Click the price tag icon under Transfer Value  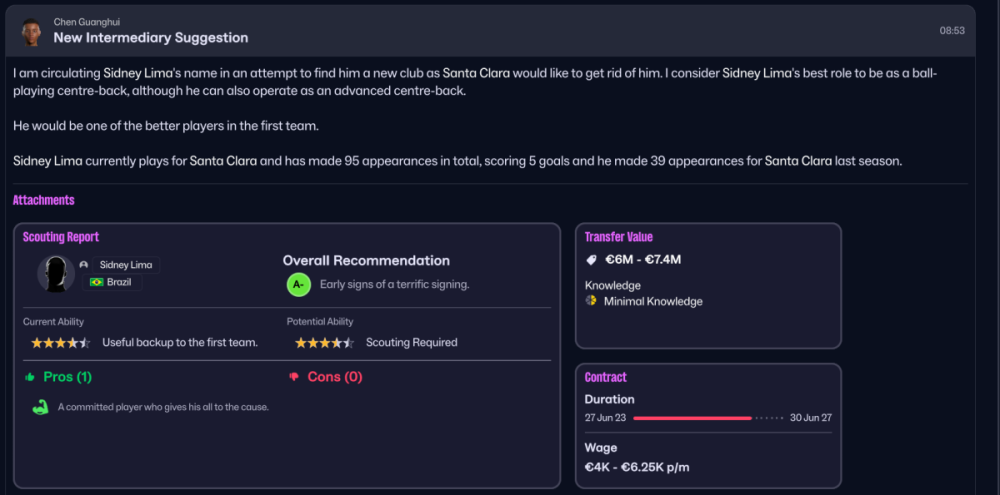pyautogui.click(x=591, y=260)
